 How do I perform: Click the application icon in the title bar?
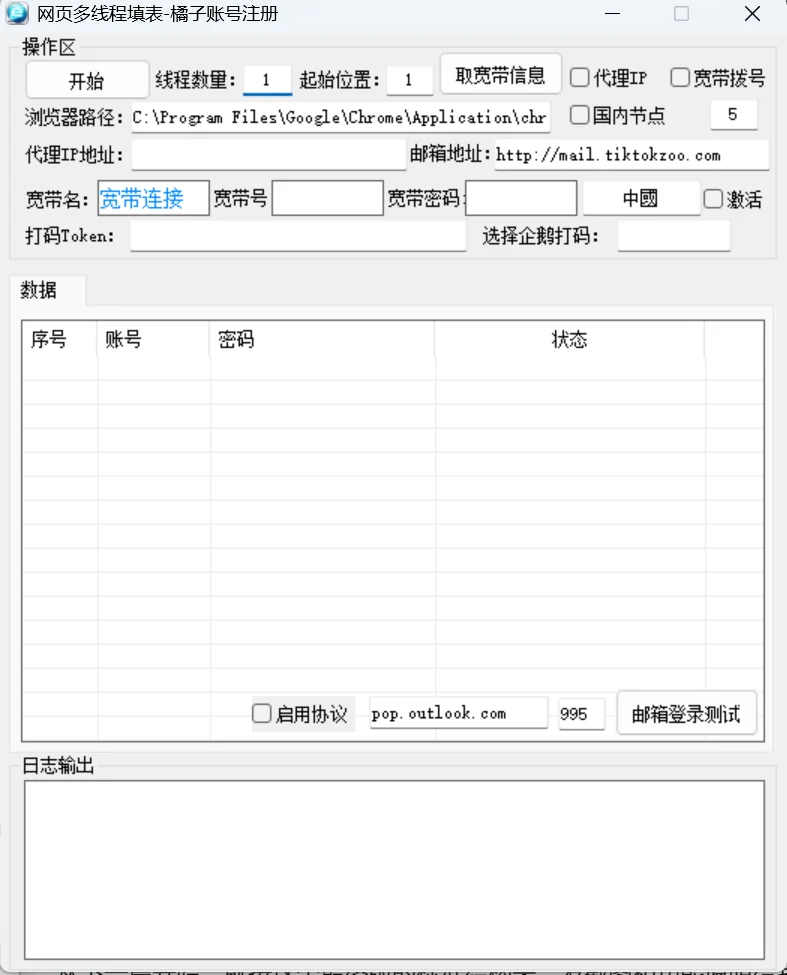(17, 14)
